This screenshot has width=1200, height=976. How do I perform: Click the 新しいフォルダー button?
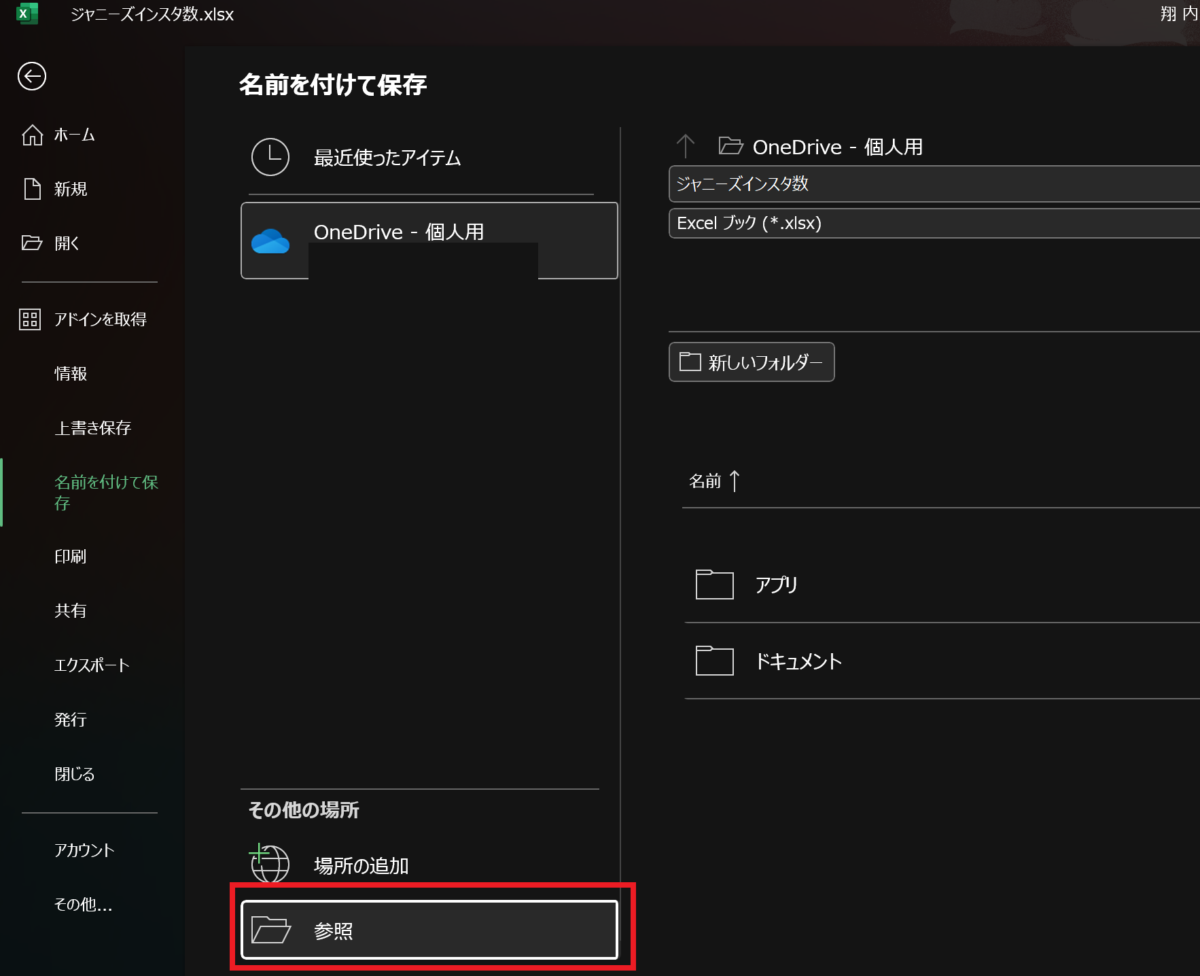(751, 362)
